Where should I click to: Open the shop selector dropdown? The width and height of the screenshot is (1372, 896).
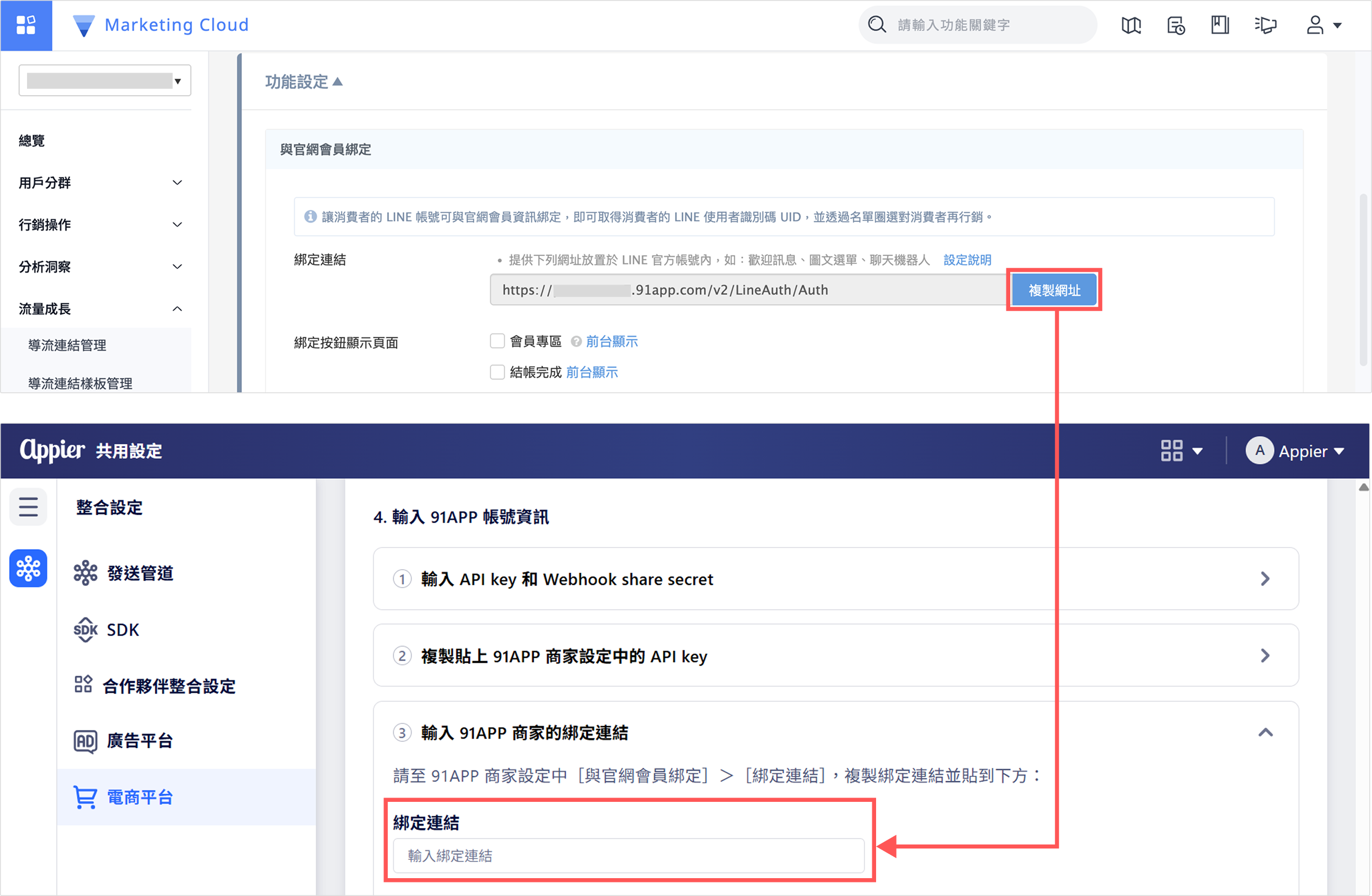coord(105,80)
